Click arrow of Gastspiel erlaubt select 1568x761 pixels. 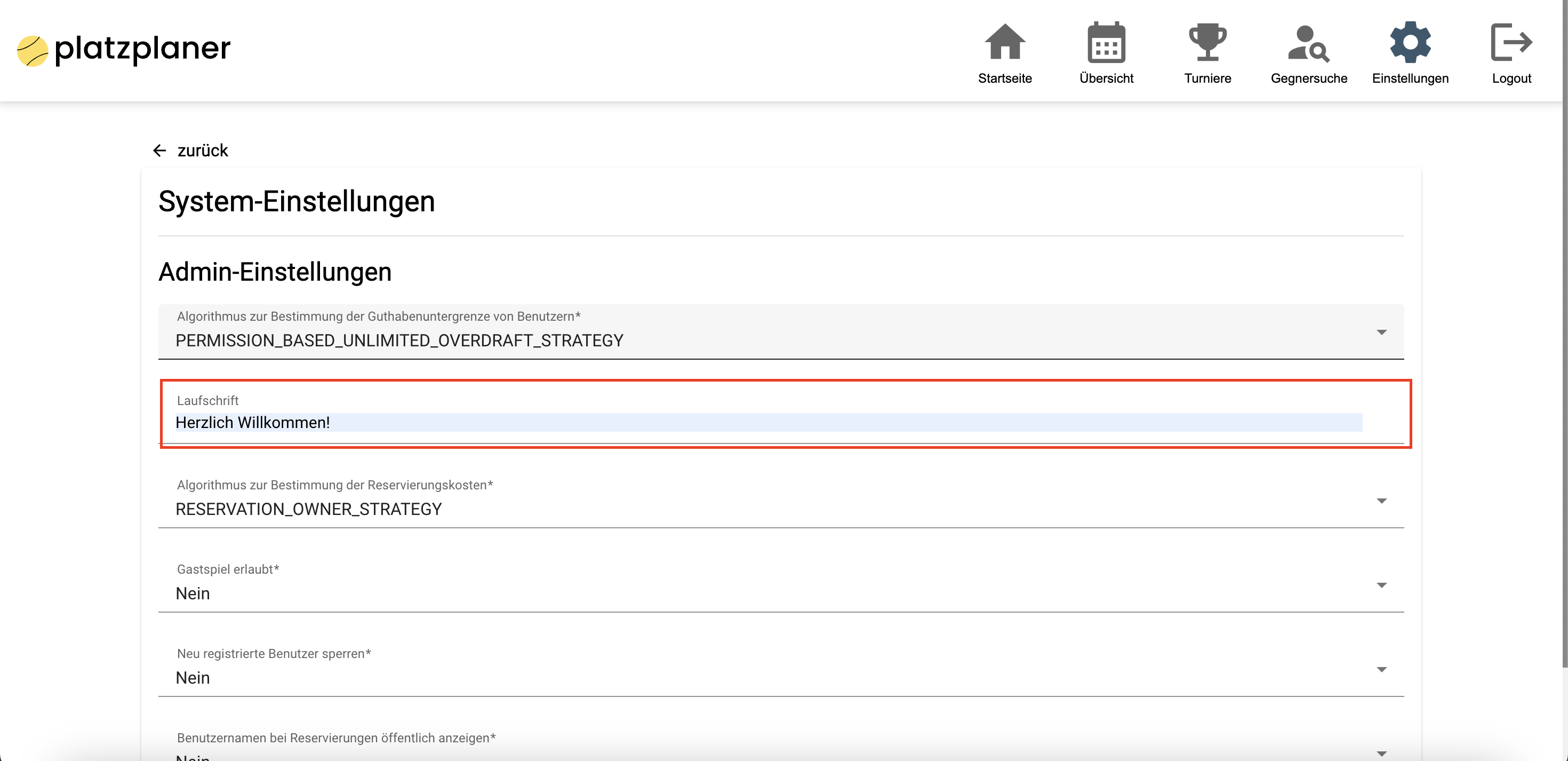[1381, 585]
